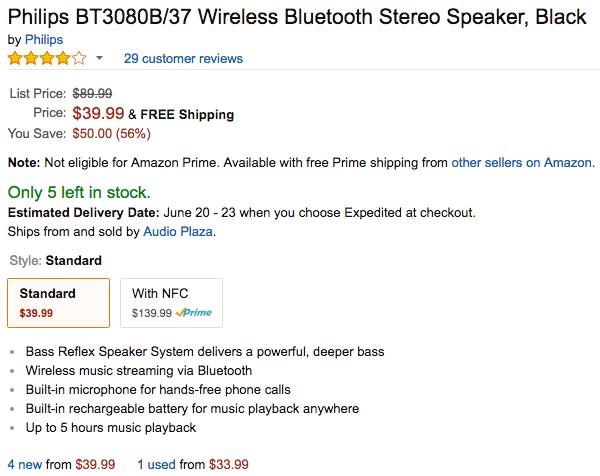The height and width of the screenshot is (476, 600).
Task: Expand the rating breakdown arrow beside stars
Action: pyautogui.click(x=99, y=59)
